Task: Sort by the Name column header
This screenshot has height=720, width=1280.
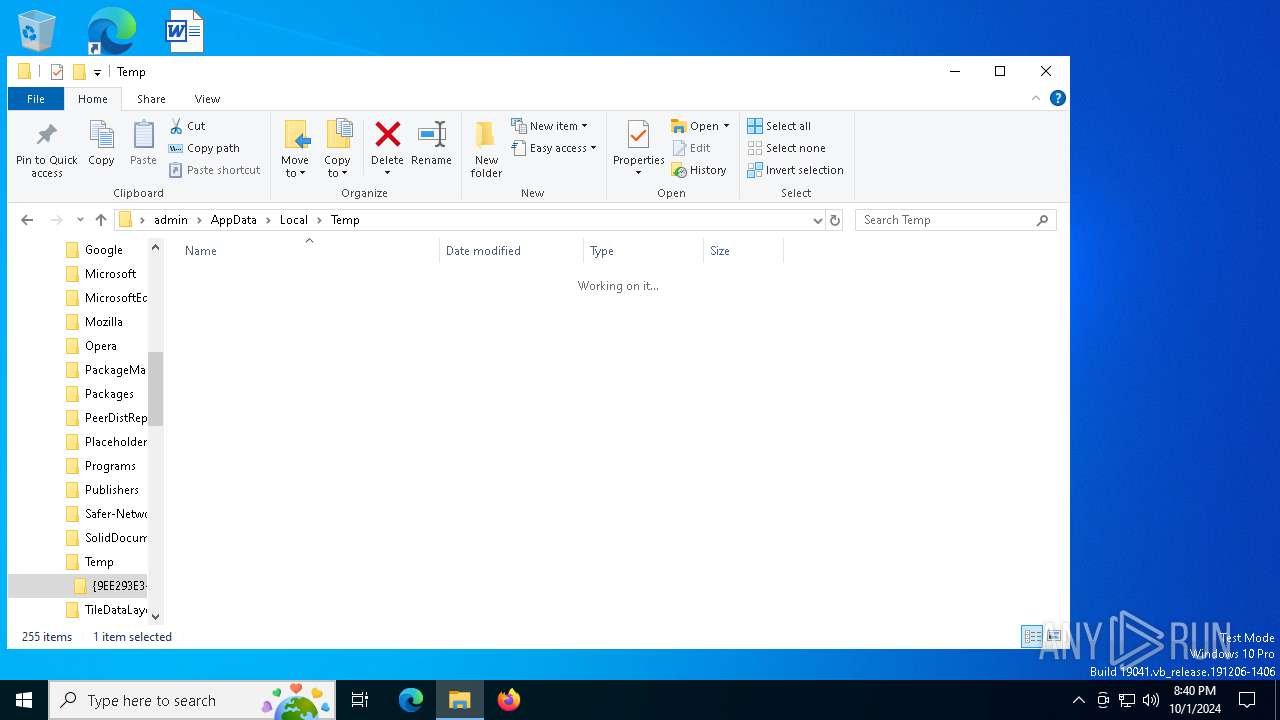Action: (x=308, y=251)
